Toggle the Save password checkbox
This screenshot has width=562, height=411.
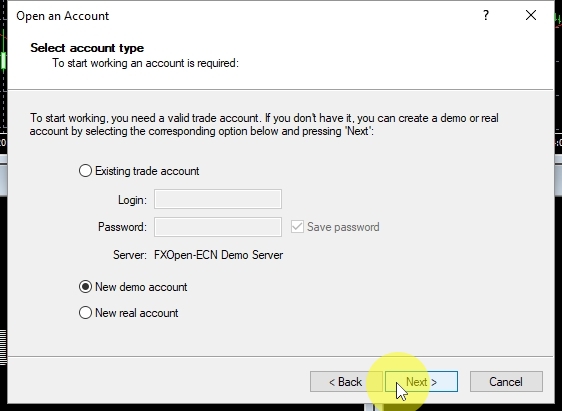297,227
